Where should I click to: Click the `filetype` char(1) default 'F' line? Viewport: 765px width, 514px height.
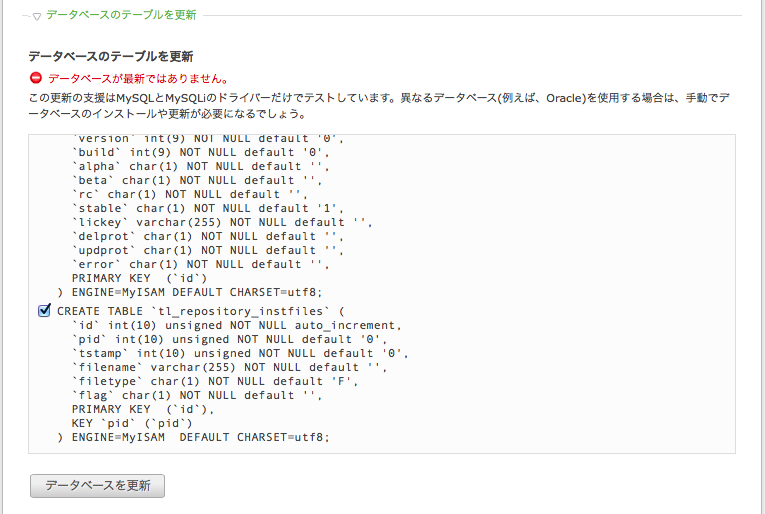(215, 381)
